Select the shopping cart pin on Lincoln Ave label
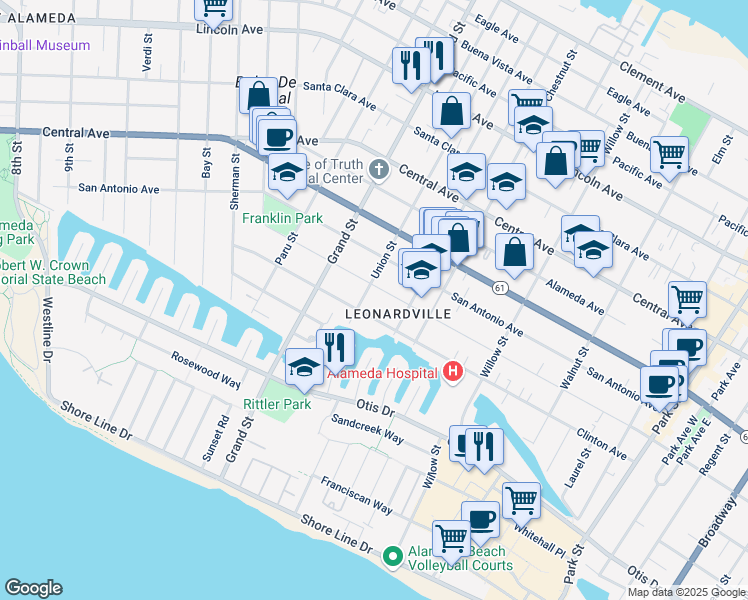The image size is (748, 600). [214, 10]
